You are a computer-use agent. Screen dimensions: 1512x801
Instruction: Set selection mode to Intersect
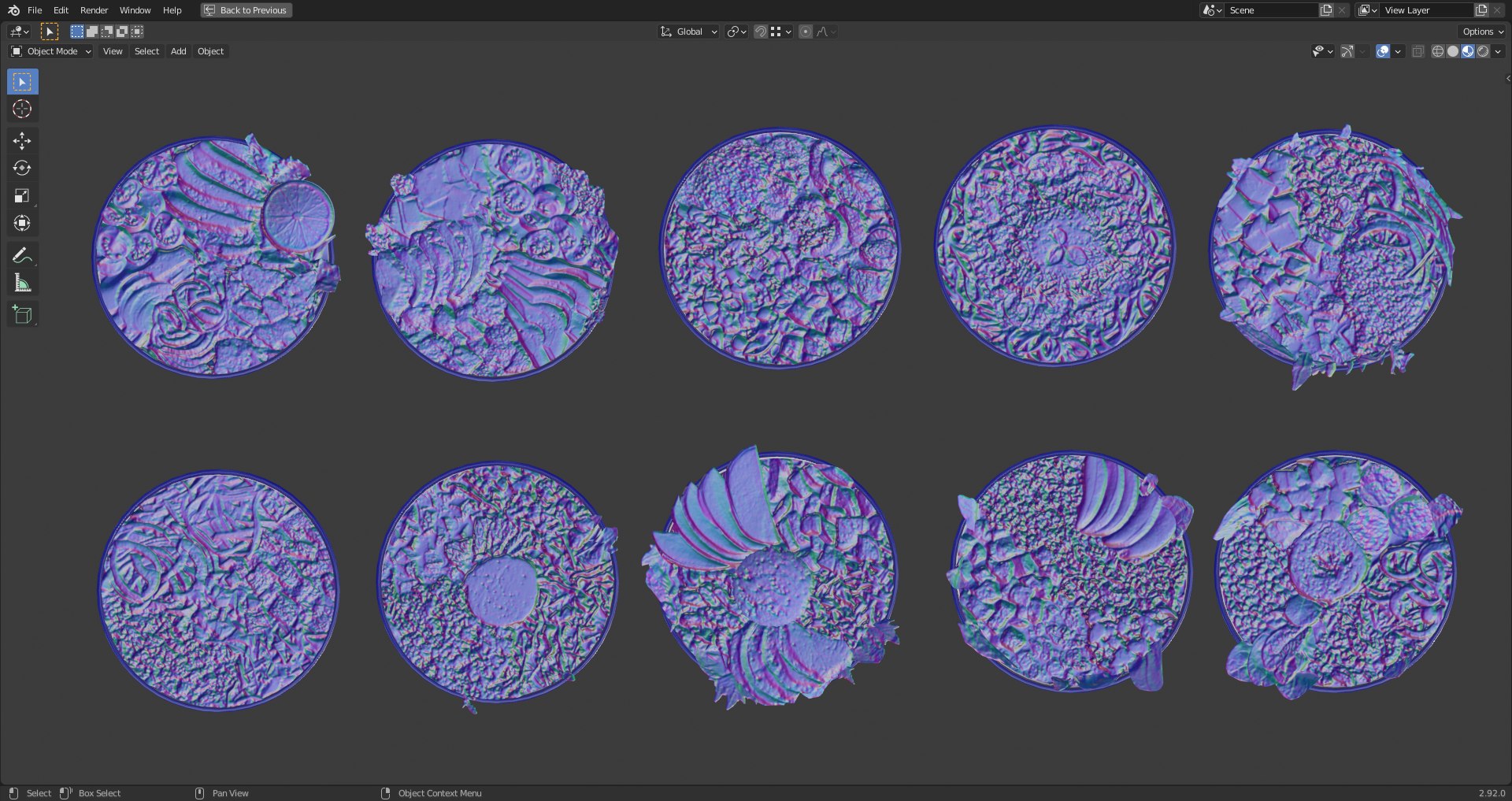[x=136, y=32]
